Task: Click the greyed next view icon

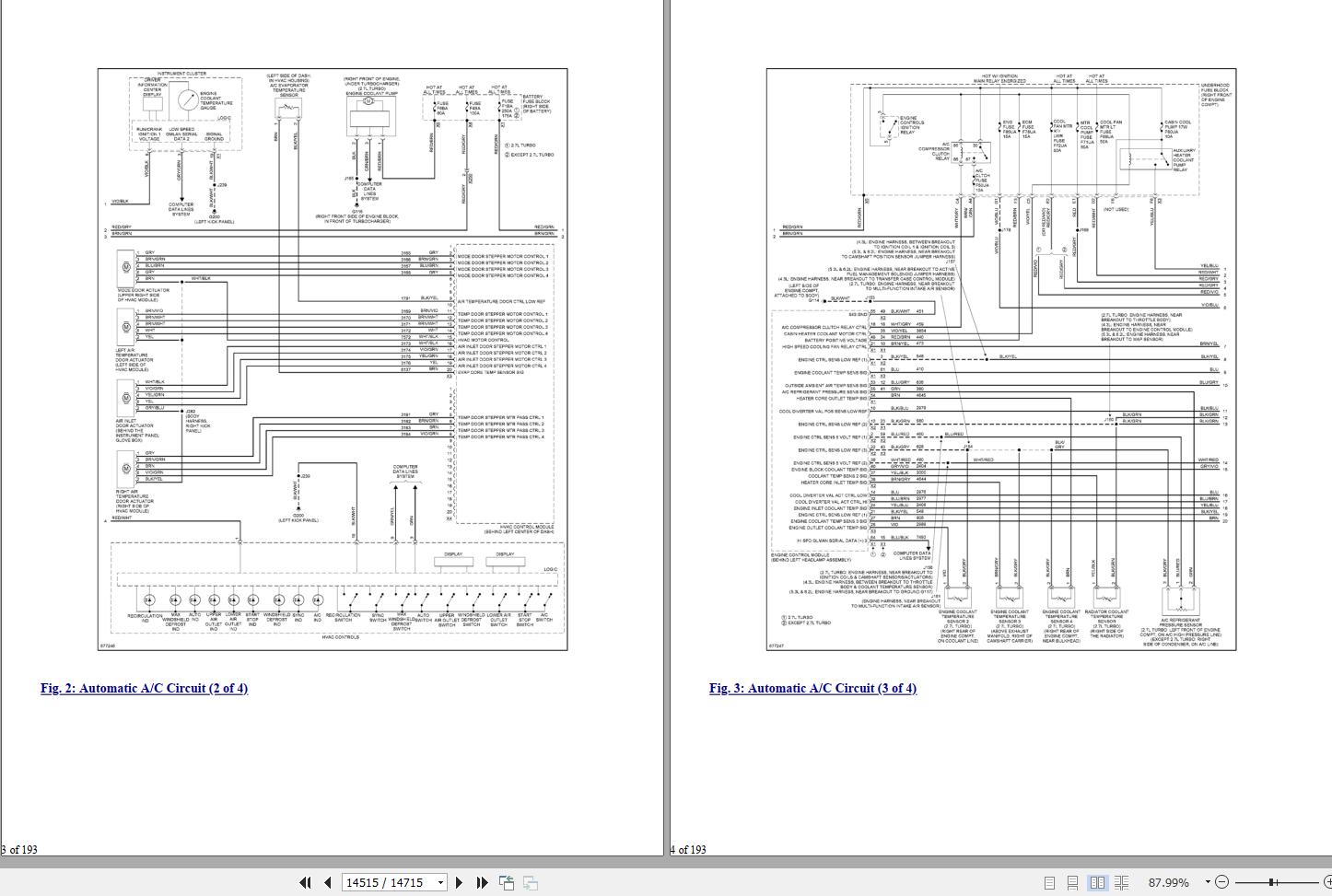Action: (531, 882)
